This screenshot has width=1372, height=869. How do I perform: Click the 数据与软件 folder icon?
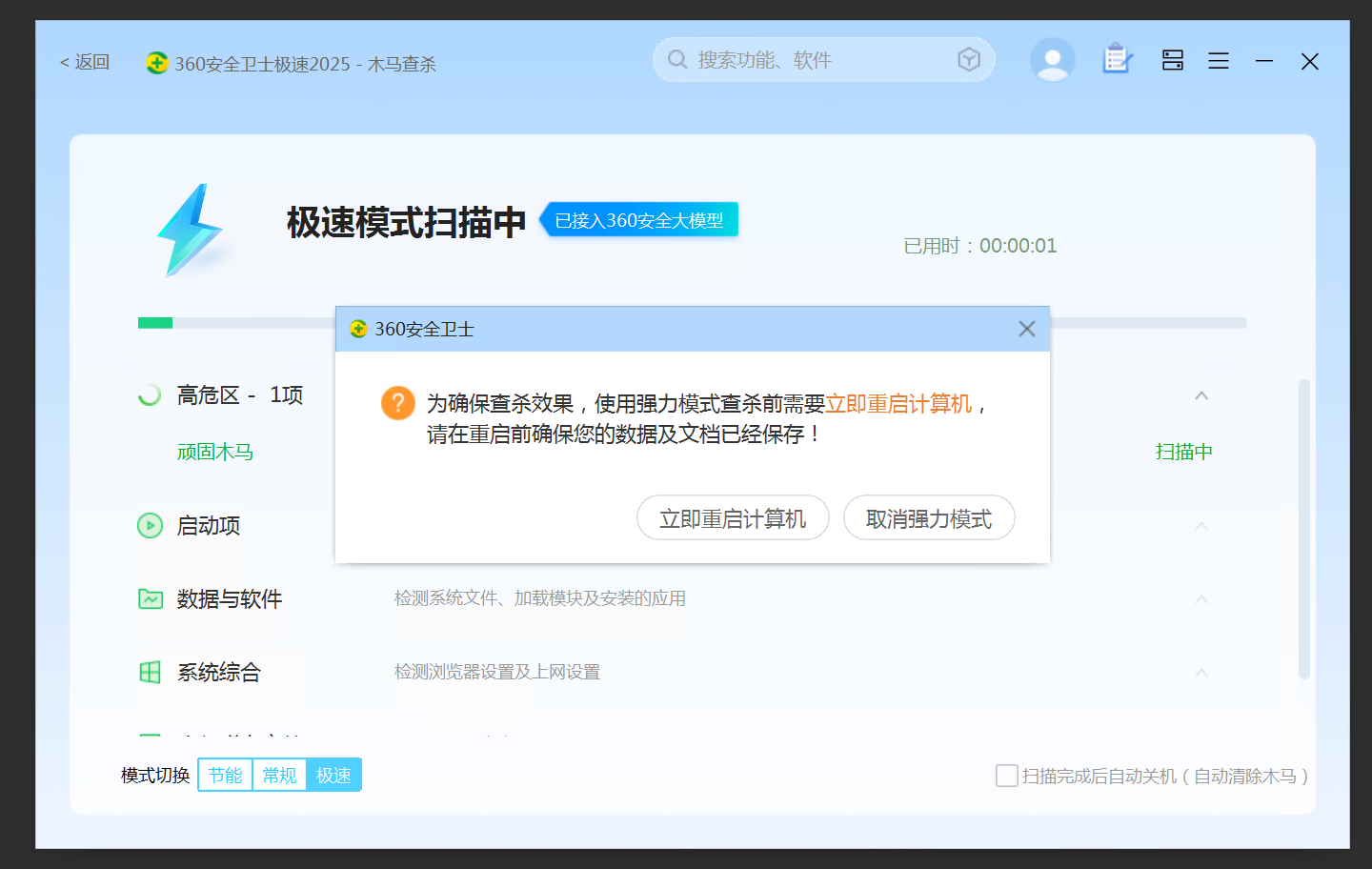[151, 598]
